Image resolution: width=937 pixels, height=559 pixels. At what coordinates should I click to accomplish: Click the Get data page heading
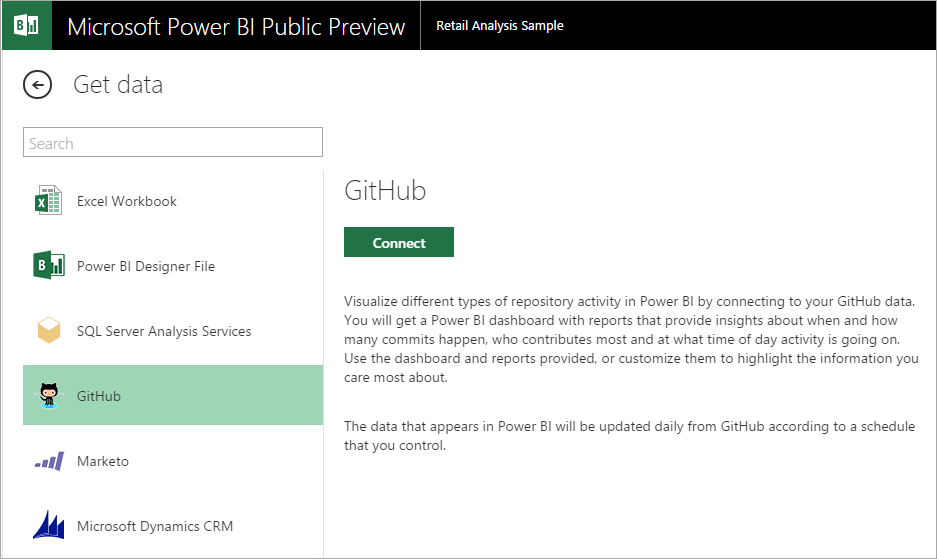pos(118,85)
